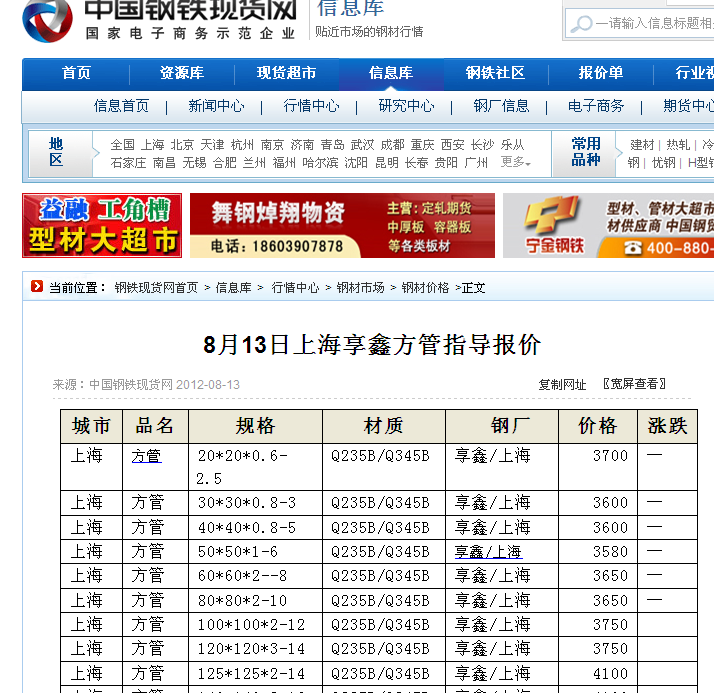The width and height of the screenshot is (714, 693).
Task: Click 宽屏查看 widescreen view
Action: (x=634, y=384)
